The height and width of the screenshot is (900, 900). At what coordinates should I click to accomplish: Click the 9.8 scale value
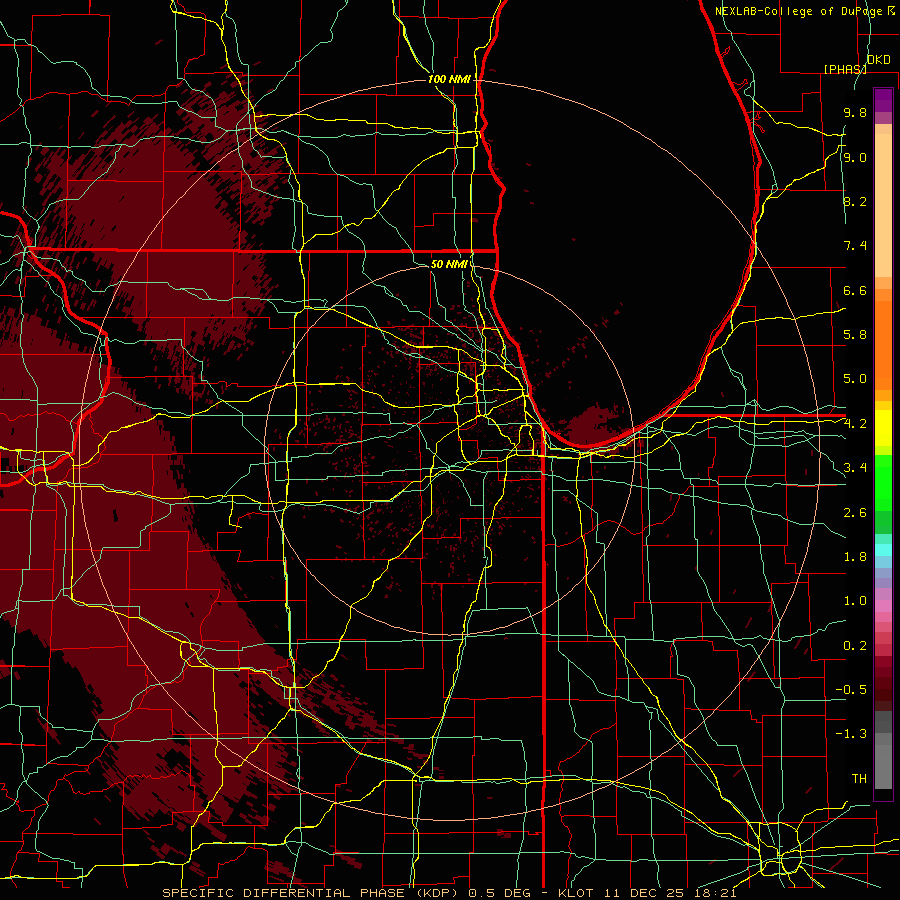pyautogui.click(x=855, y=112)
